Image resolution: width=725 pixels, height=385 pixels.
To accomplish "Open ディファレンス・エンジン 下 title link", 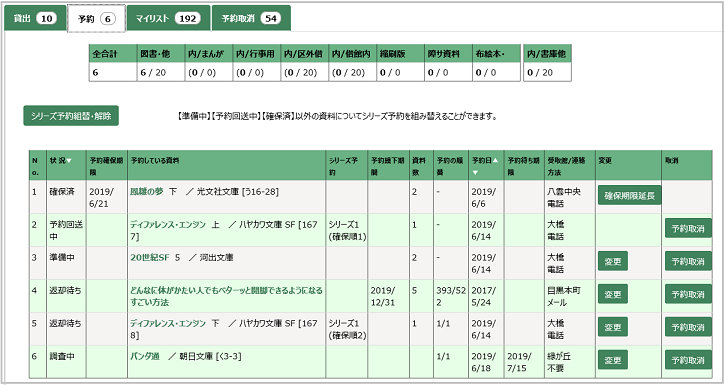I will (x=168, y=324).
